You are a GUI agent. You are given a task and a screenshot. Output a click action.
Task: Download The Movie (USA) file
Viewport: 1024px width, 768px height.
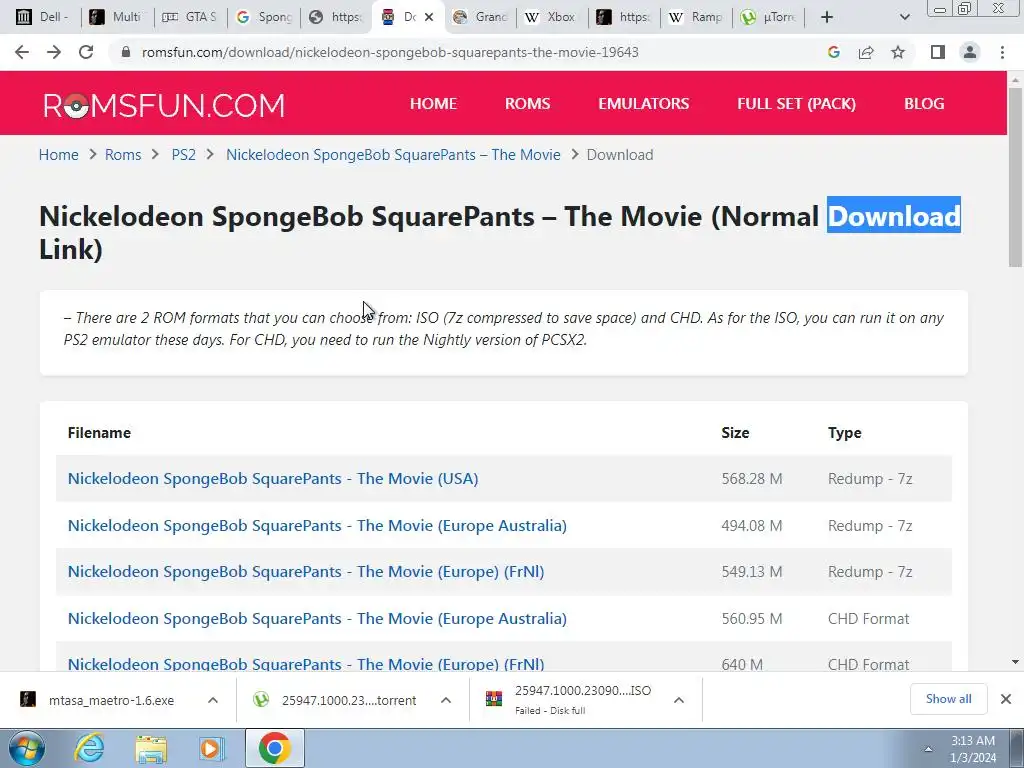click(x=273, y=479)
